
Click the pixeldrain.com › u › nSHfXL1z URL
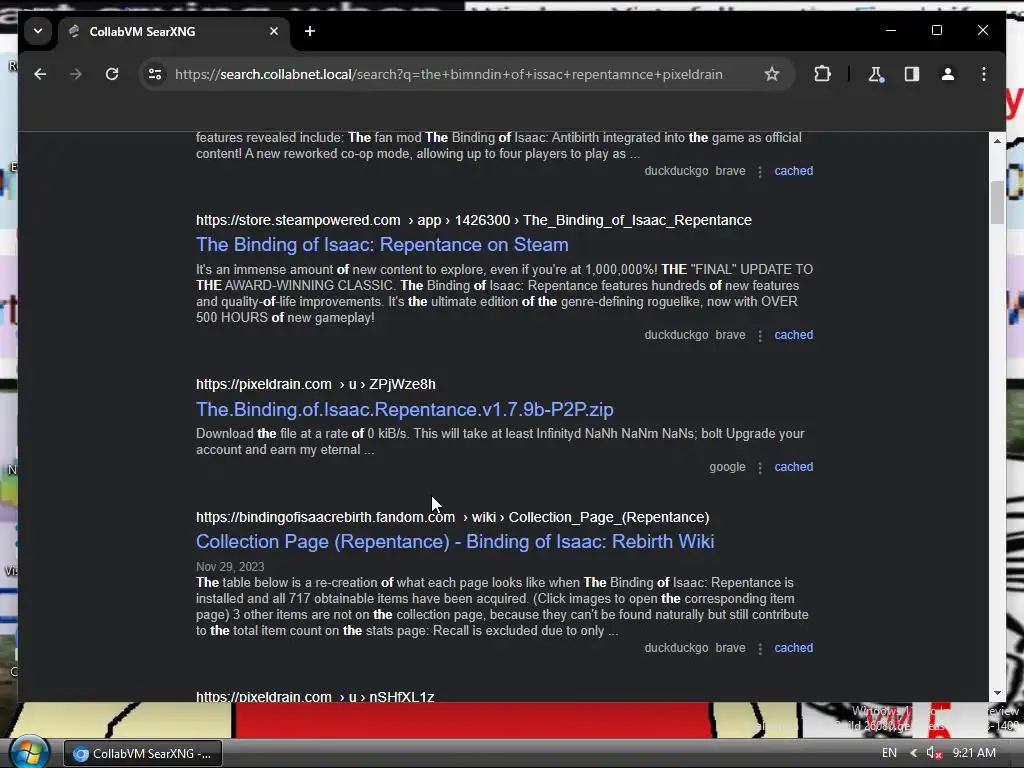coord(315,696)
